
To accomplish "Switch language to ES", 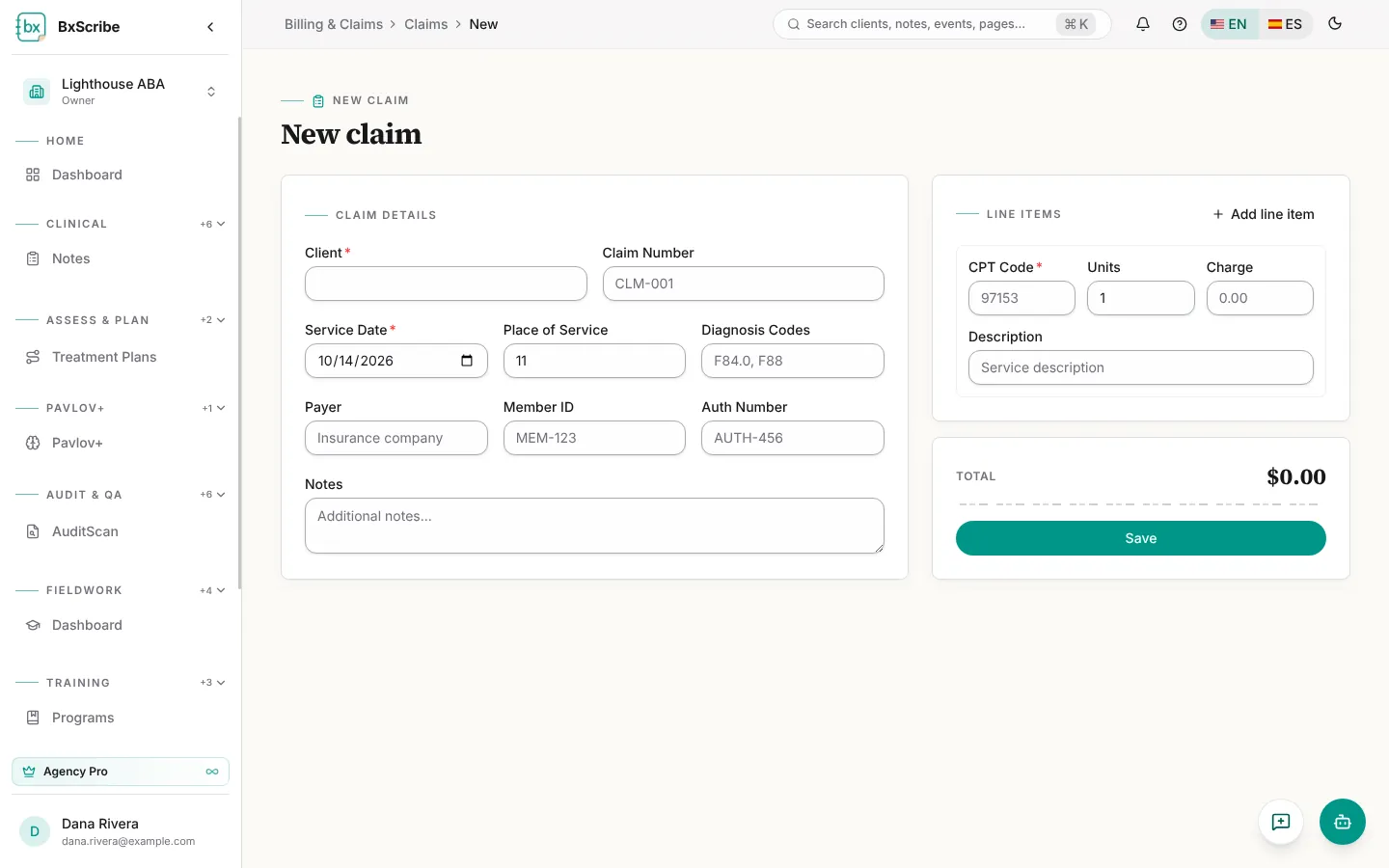I will pyautogui.click(x=1285, y=24).
